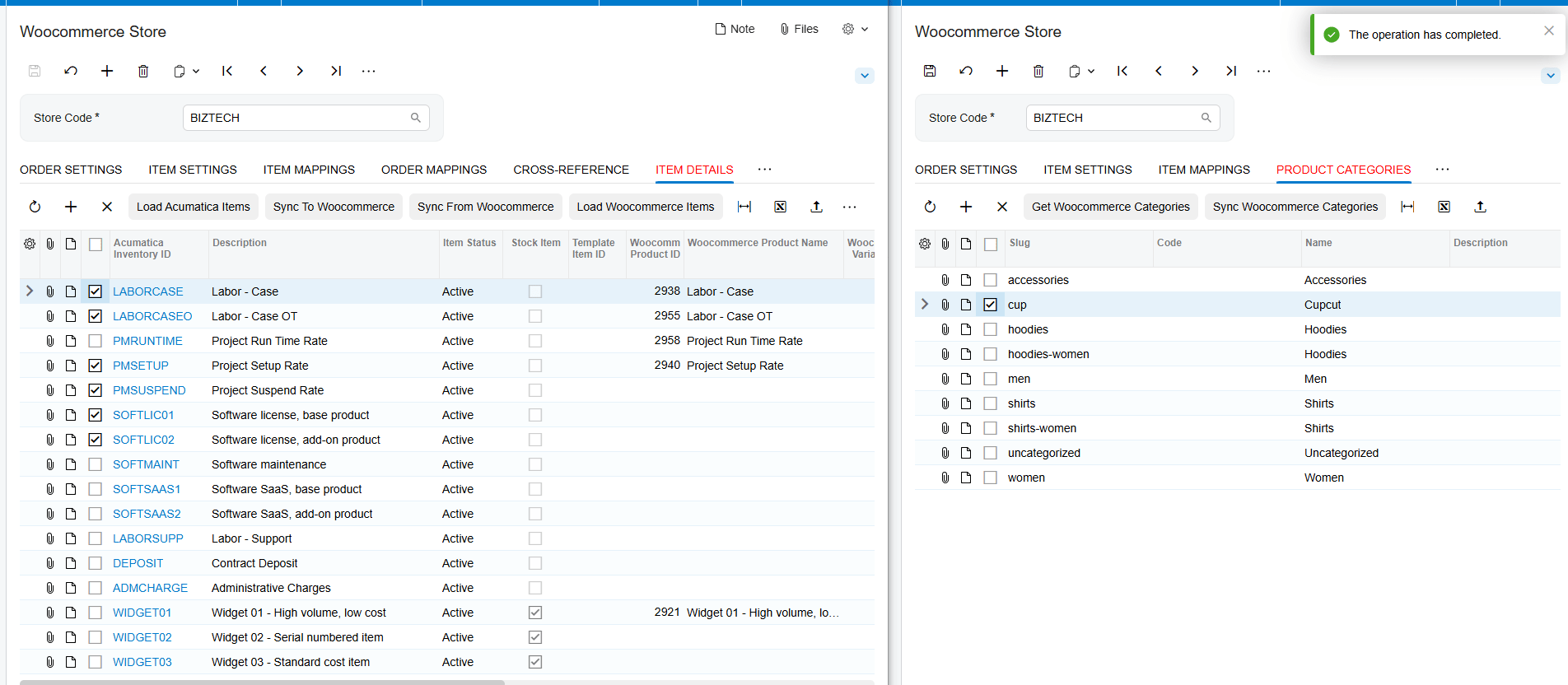Uncheck the PMSETUP row checkbox
Screen dimensions: 1568x685
point(96,366)
